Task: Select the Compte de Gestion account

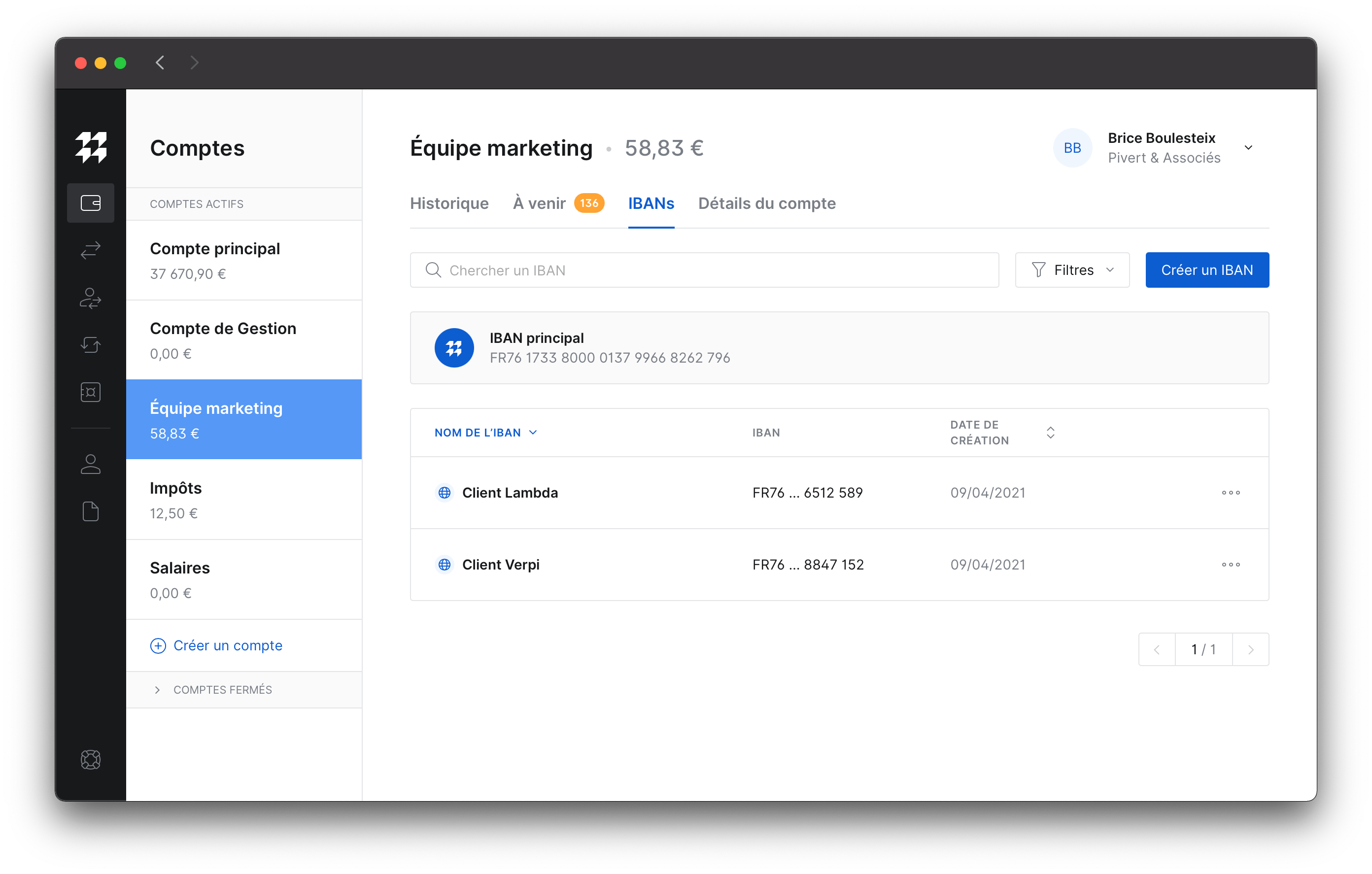Action: click(x=244, y=340)
